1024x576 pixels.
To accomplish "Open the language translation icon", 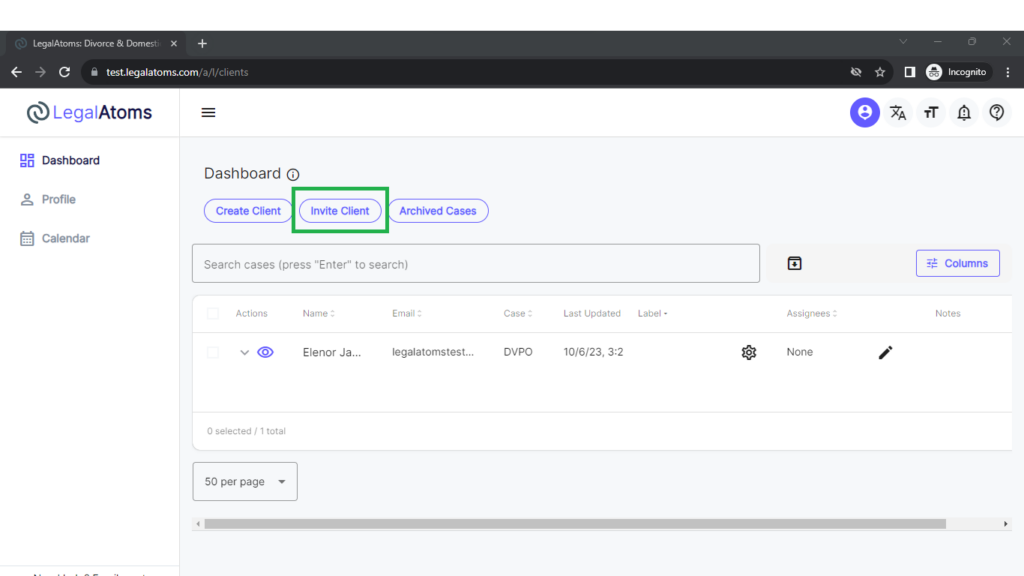I will coord(898,112).
